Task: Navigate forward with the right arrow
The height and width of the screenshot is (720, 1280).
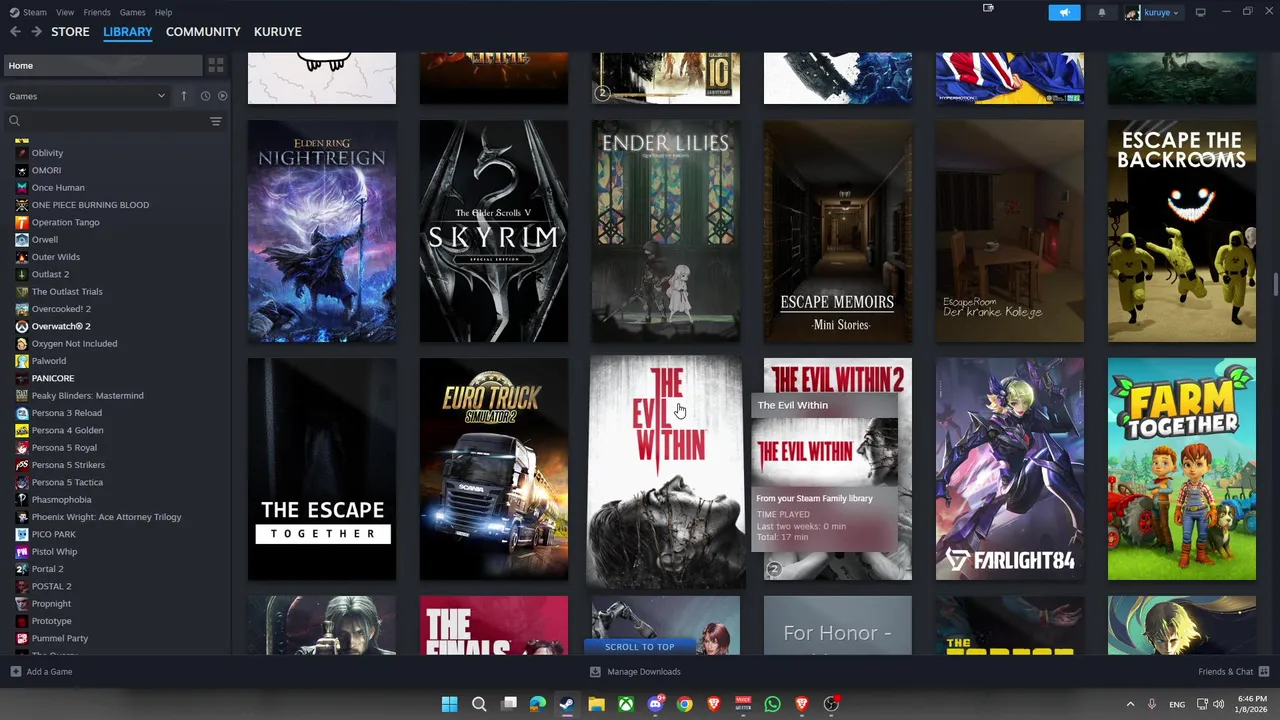Action: (x=36, y=32)
